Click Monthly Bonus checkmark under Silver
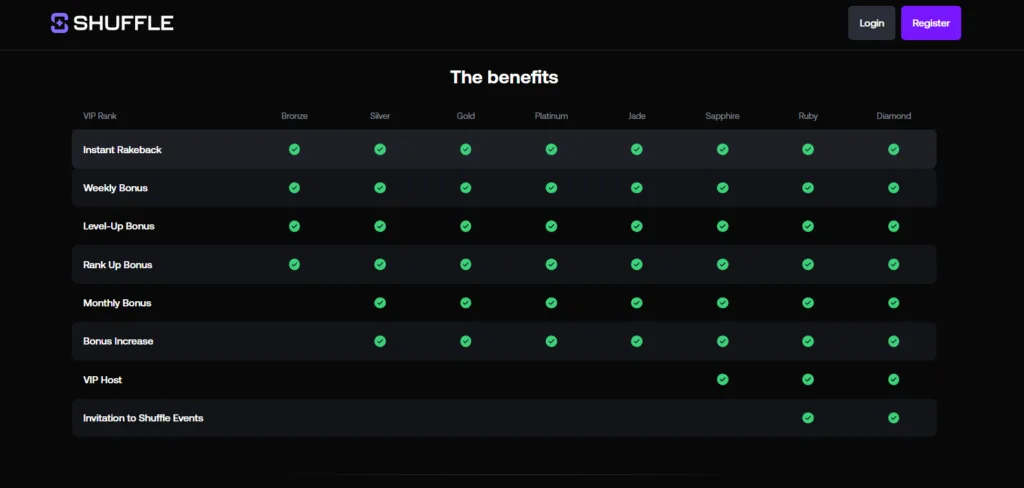 tap(380, 303)
